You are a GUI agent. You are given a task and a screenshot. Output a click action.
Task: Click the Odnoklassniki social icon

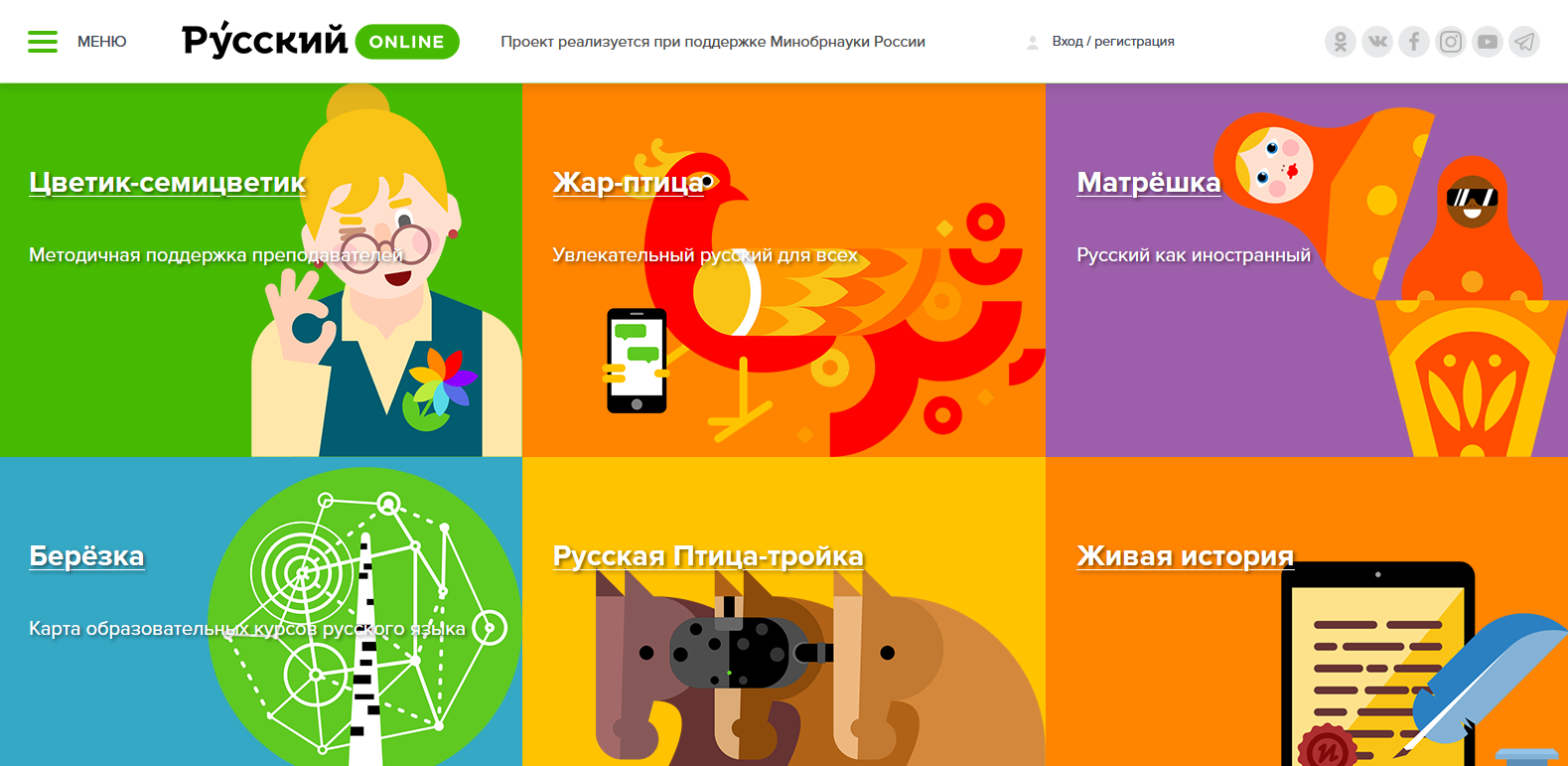coord(1341,42)
